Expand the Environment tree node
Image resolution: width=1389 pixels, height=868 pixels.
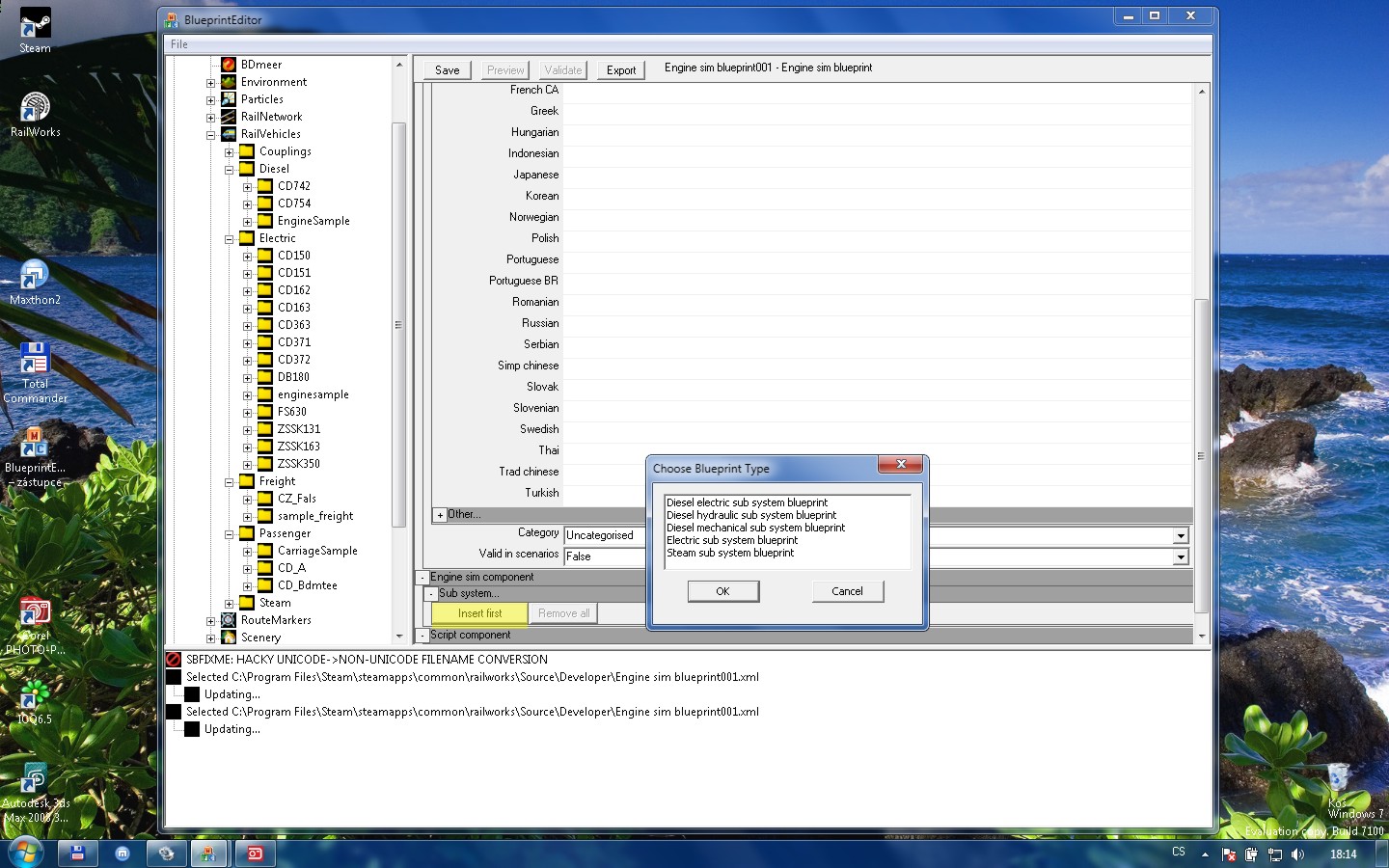(210, 83)
